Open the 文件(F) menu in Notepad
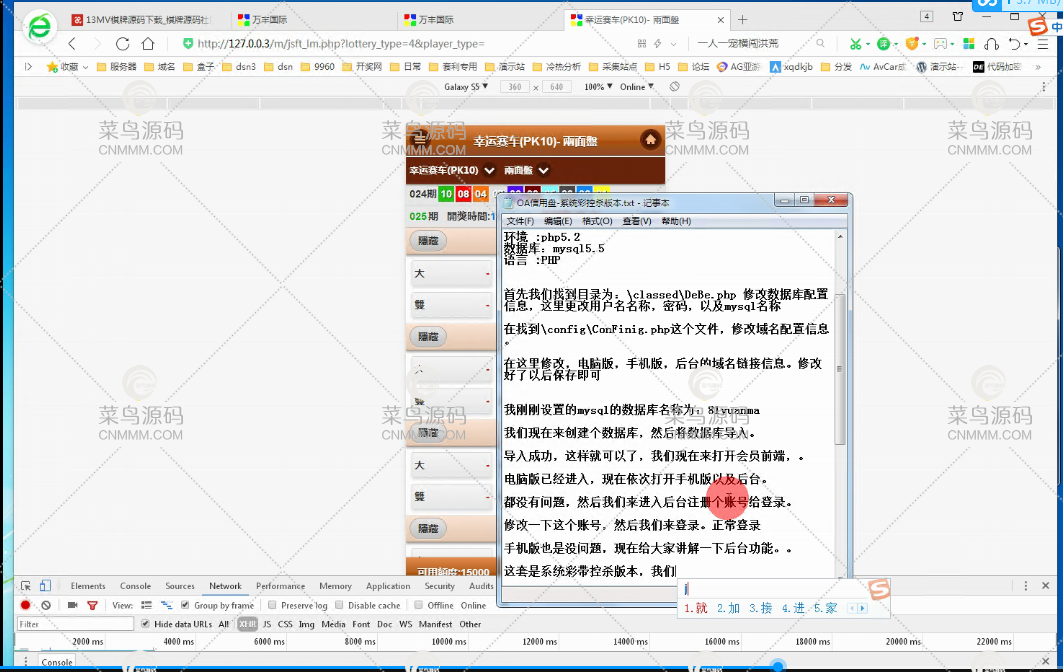This screenshot has width=1063, height=672. pyautogui.click(x=520, y=221)
